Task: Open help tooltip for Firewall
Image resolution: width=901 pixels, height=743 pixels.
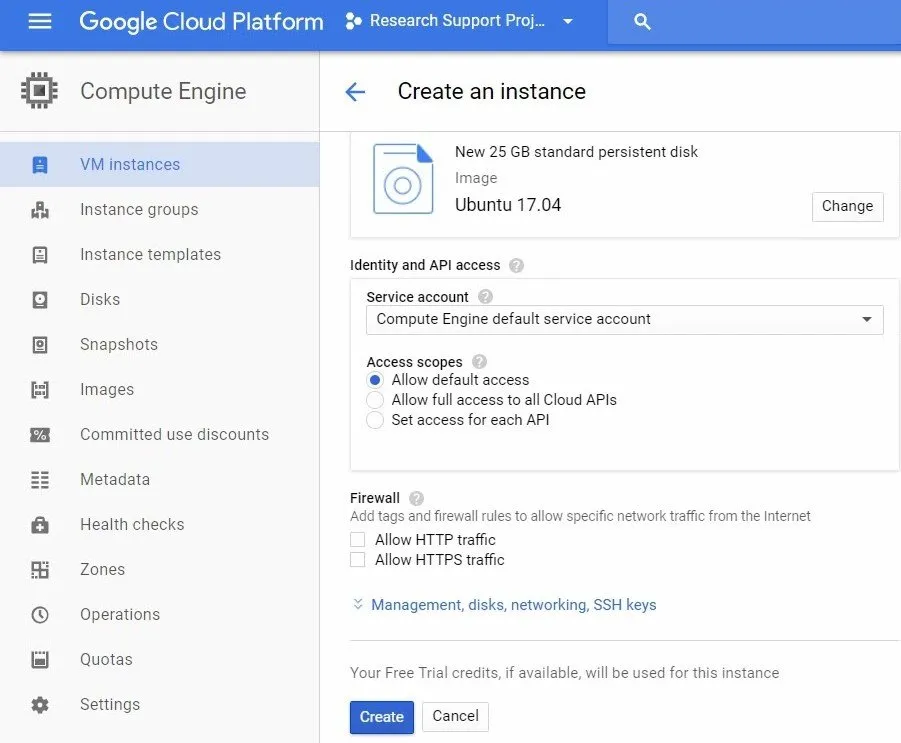Action: [416, 498]
